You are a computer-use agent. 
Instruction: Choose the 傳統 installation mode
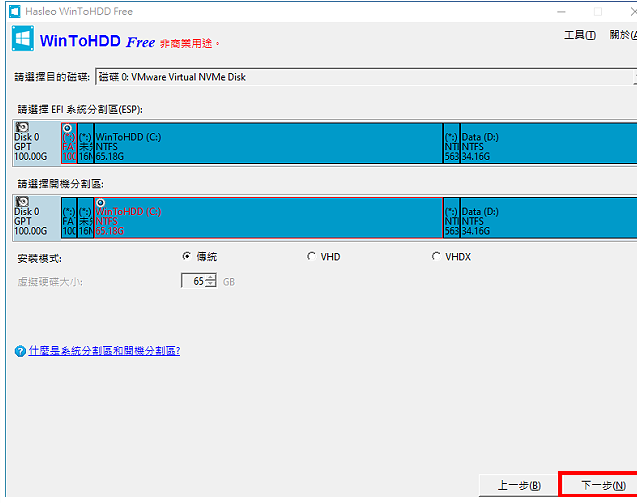pos(186,256)
